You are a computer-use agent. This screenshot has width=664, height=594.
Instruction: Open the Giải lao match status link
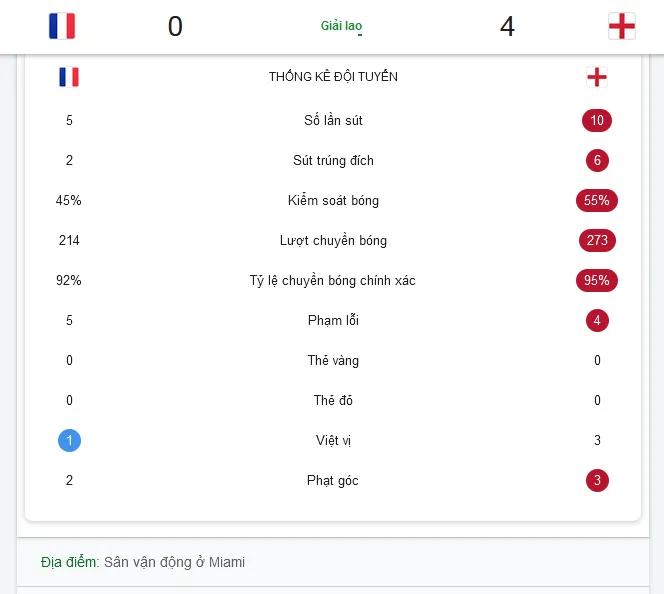341,26
